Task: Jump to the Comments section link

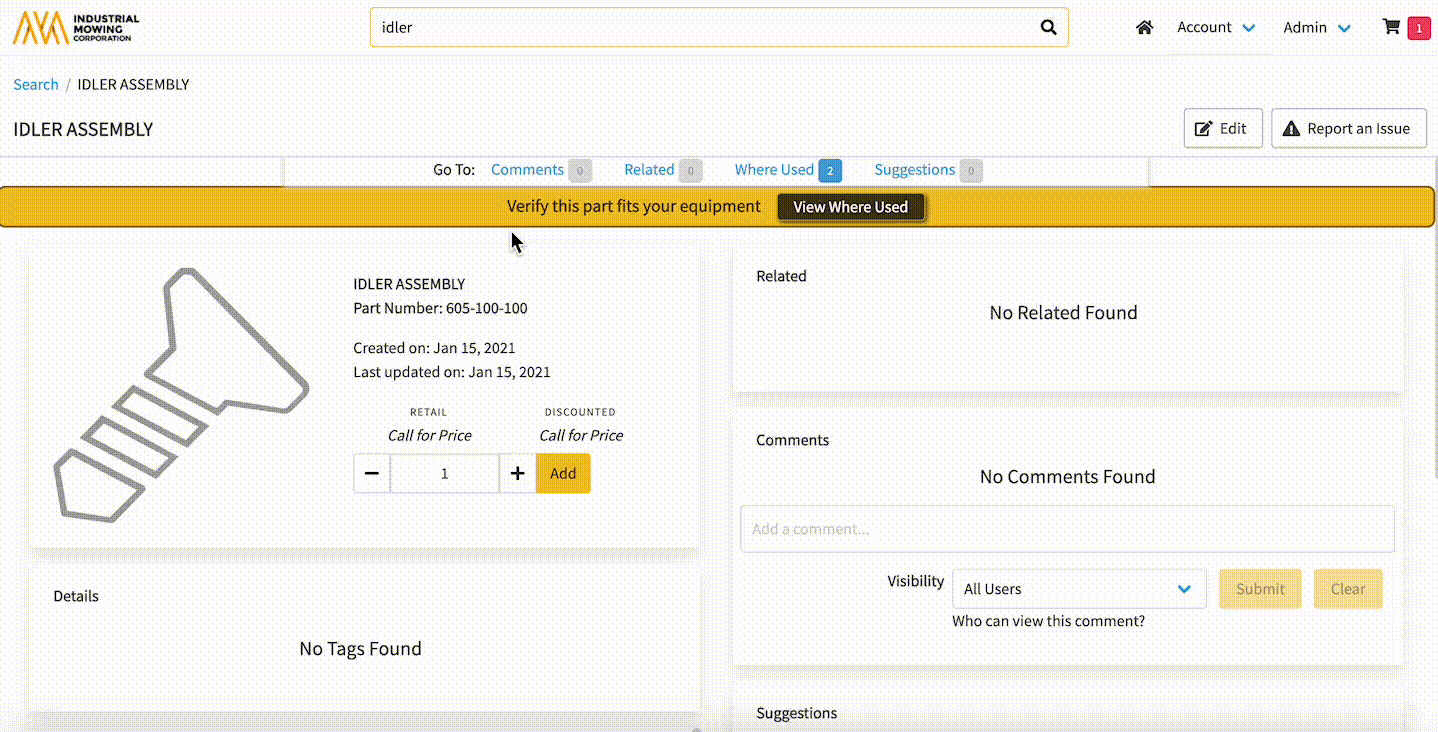Action: point(527,170)
